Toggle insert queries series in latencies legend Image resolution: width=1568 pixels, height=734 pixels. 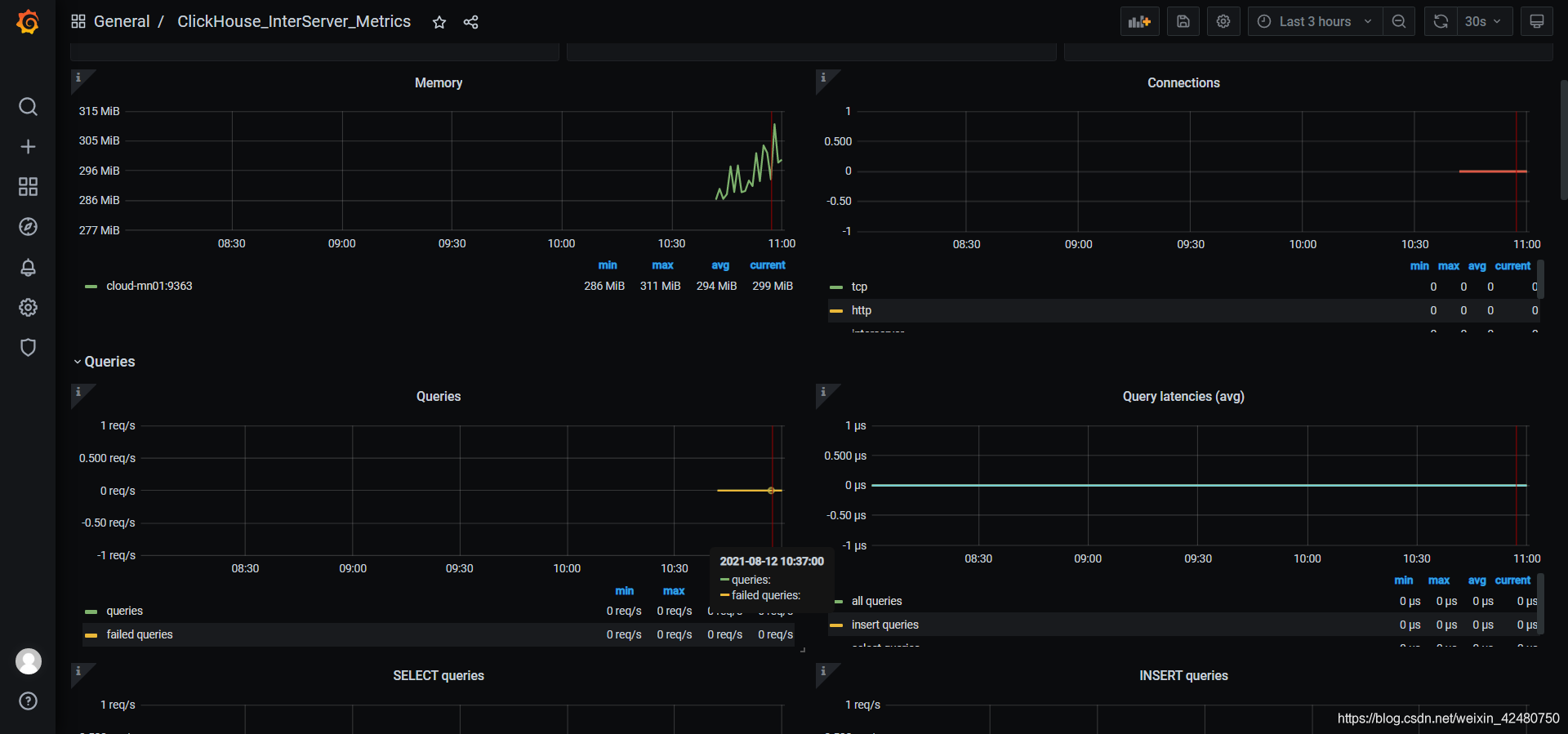pos(884,625)
